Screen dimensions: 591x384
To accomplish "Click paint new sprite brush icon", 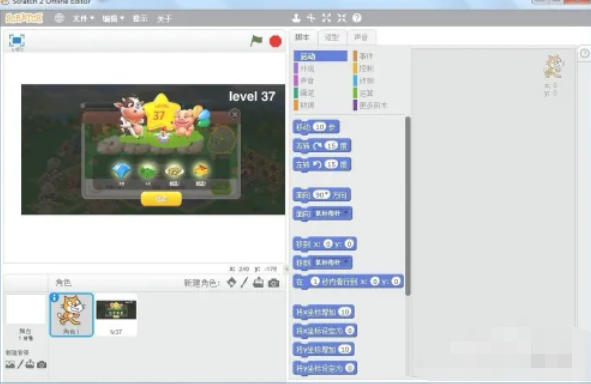I will (x=245, y=282).
